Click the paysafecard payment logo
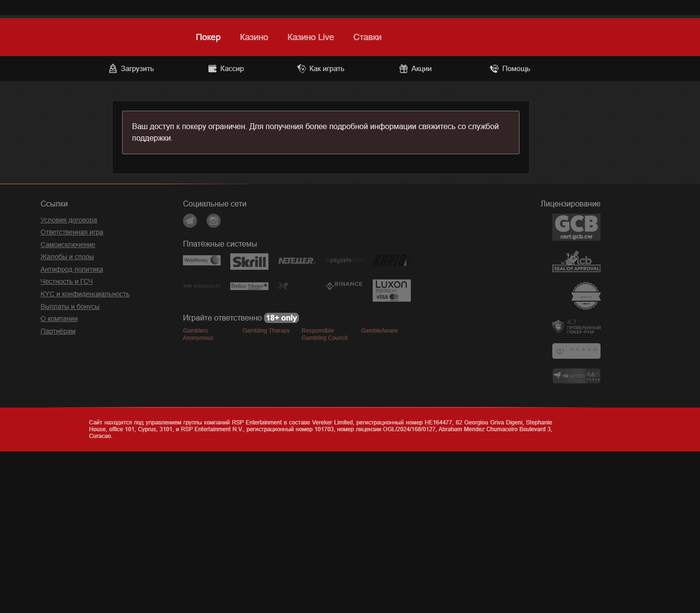Screen dimensions: 700x613 click(x=344, y=260)
